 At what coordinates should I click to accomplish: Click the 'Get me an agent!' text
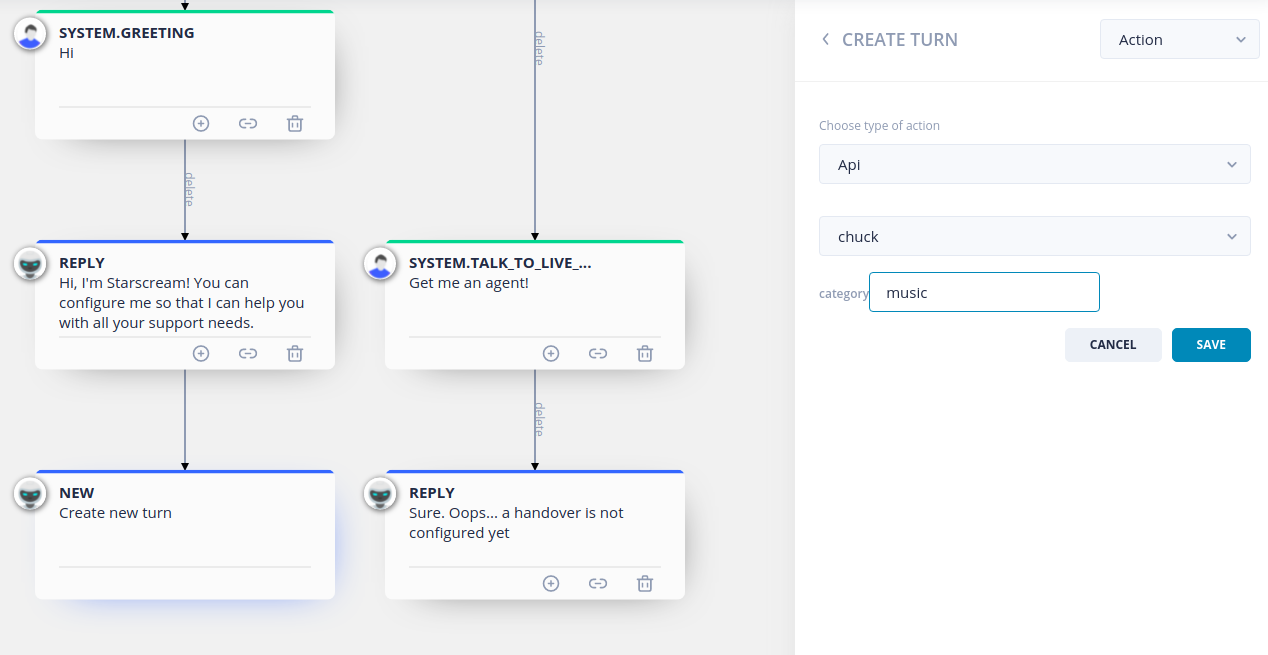[469, 283]
